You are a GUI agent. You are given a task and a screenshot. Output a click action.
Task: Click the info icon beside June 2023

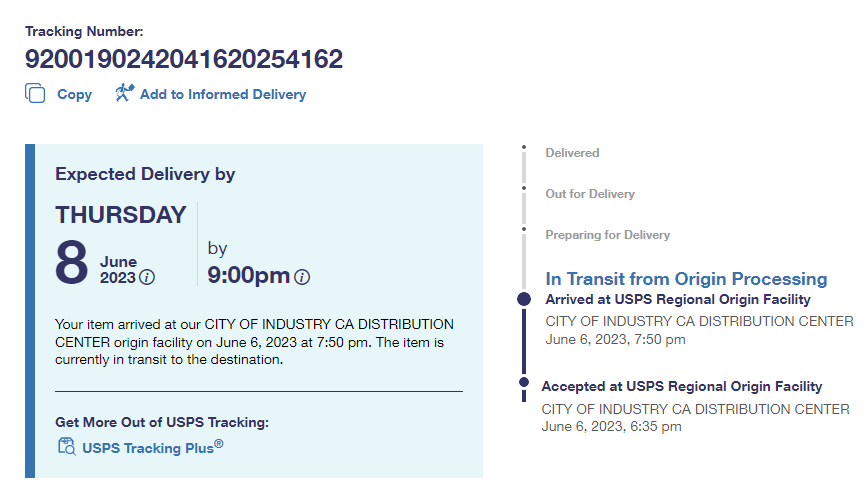coord(148,277)
